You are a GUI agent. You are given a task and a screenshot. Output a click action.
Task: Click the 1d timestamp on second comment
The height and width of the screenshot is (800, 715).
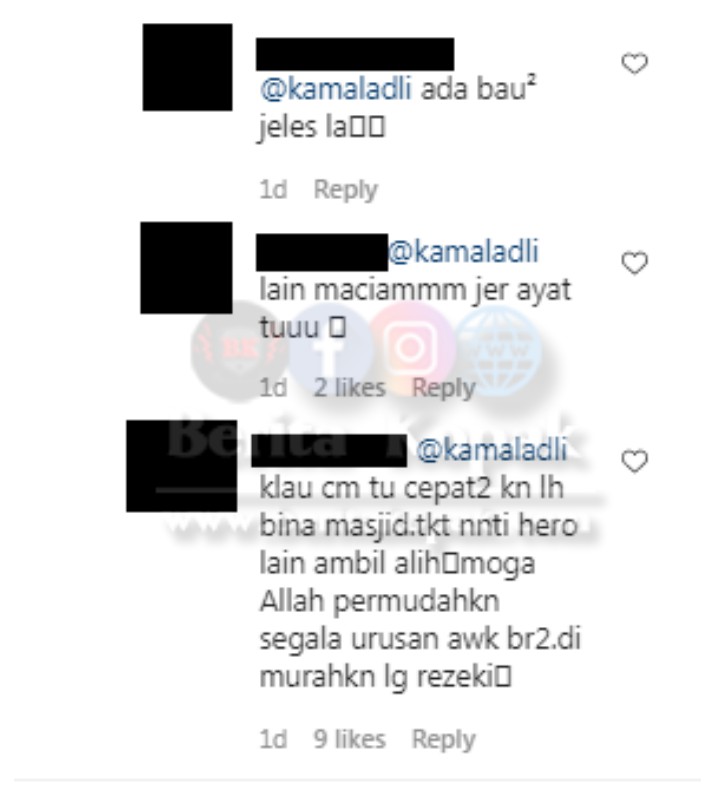pyautogui.click(x=274, y=388)
